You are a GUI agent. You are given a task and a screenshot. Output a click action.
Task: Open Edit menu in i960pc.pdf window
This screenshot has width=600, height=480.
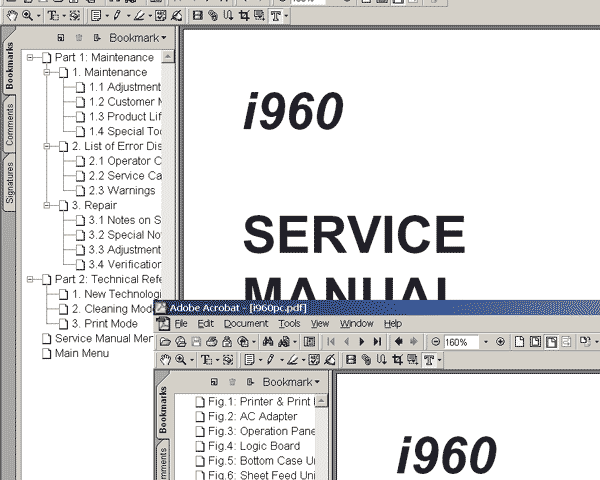click(205, 324)
